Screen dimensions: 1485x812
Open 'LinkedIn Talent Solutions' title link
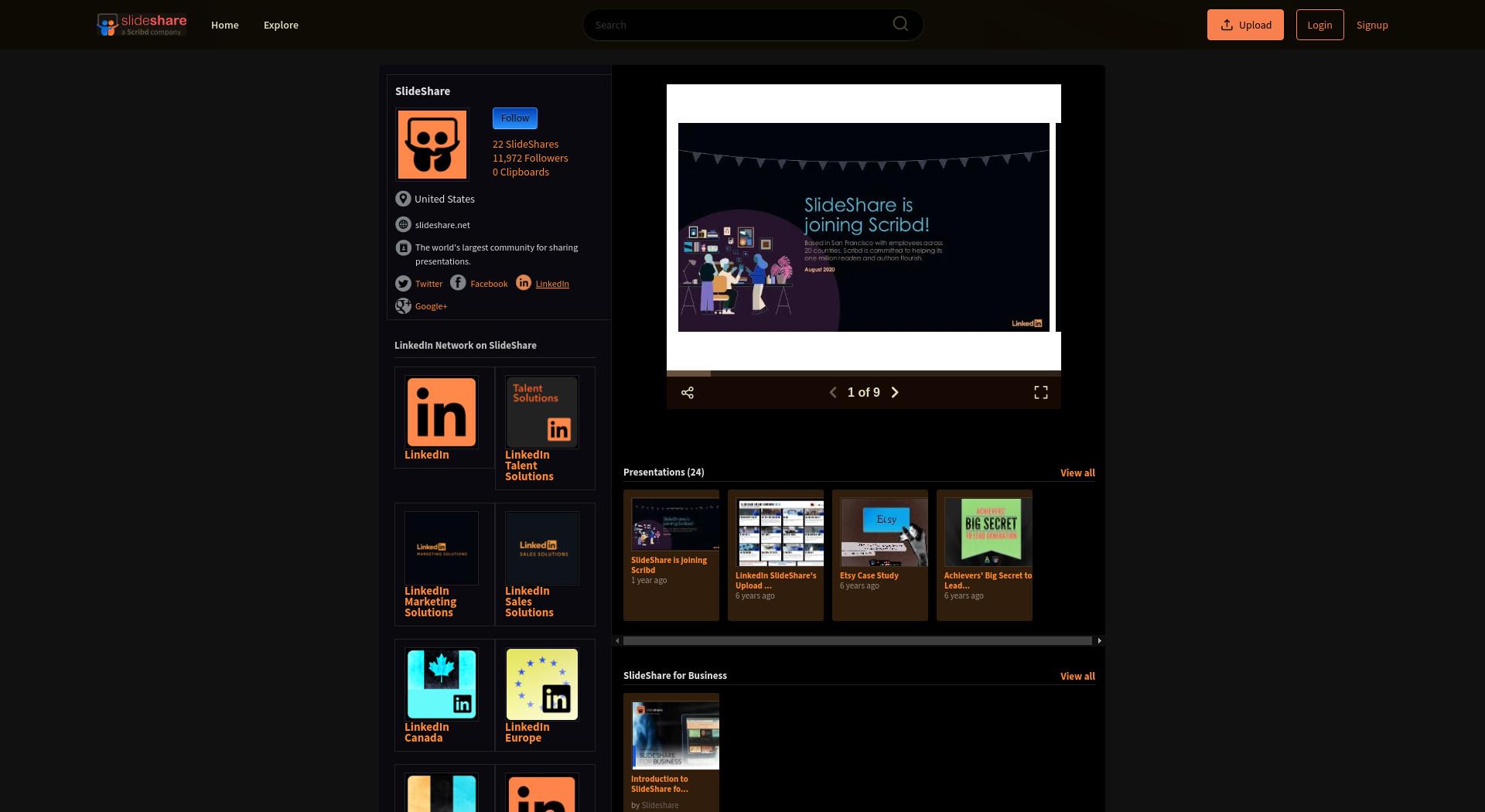point(529,466)
